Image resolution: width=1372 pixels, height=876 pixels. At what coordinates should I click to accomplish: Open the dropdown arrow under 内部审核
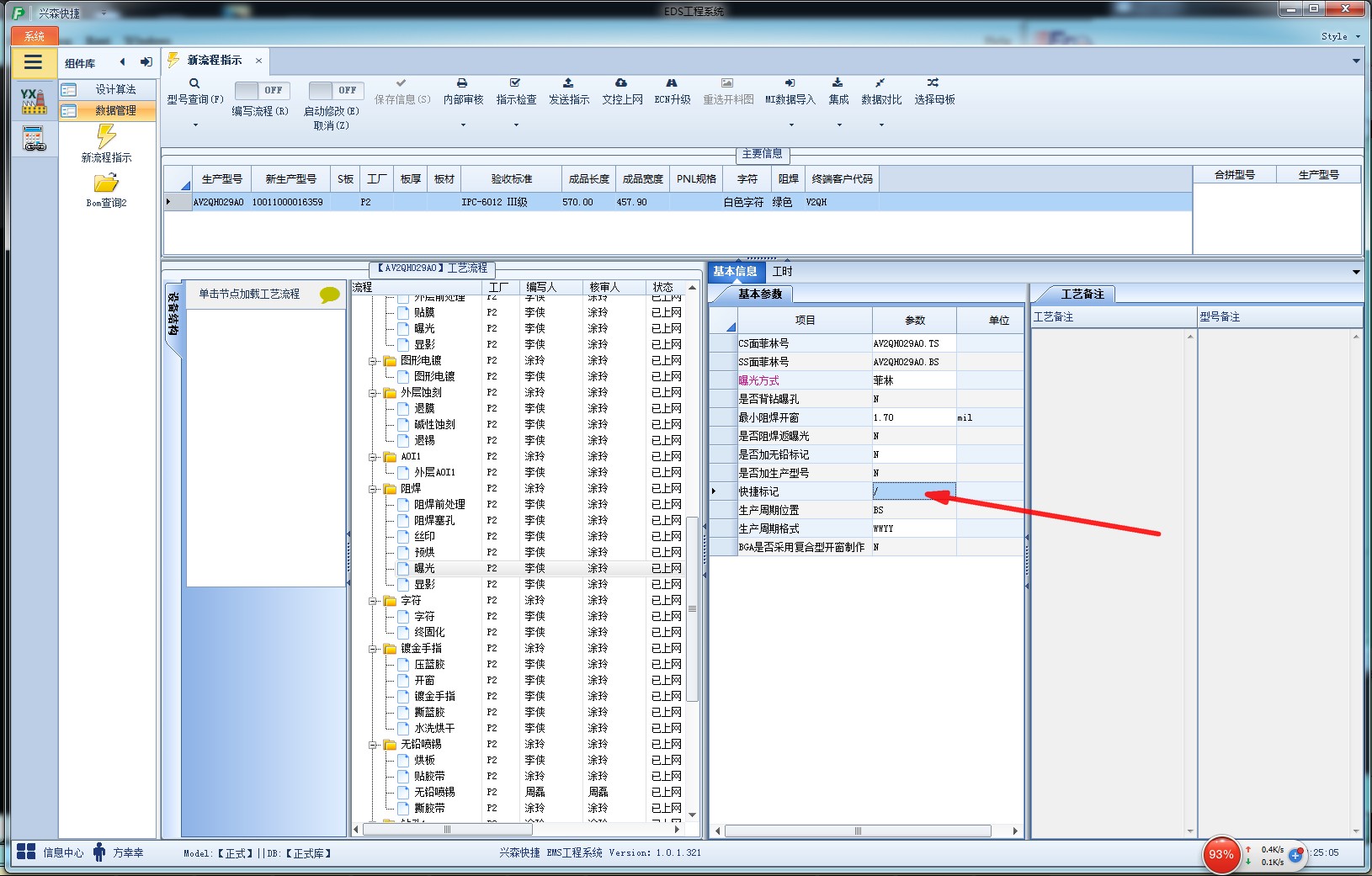coord(463,125)
